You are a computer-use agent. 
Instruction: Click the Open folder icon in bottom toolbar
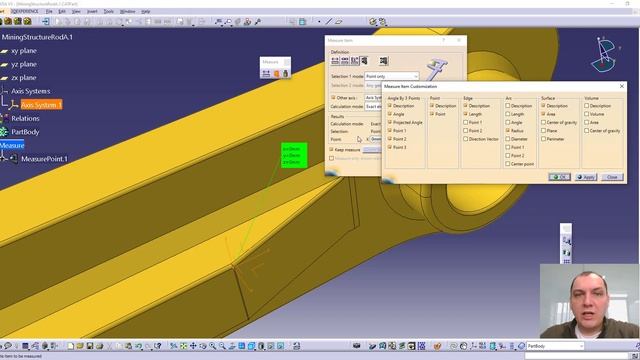click(80, 346)
